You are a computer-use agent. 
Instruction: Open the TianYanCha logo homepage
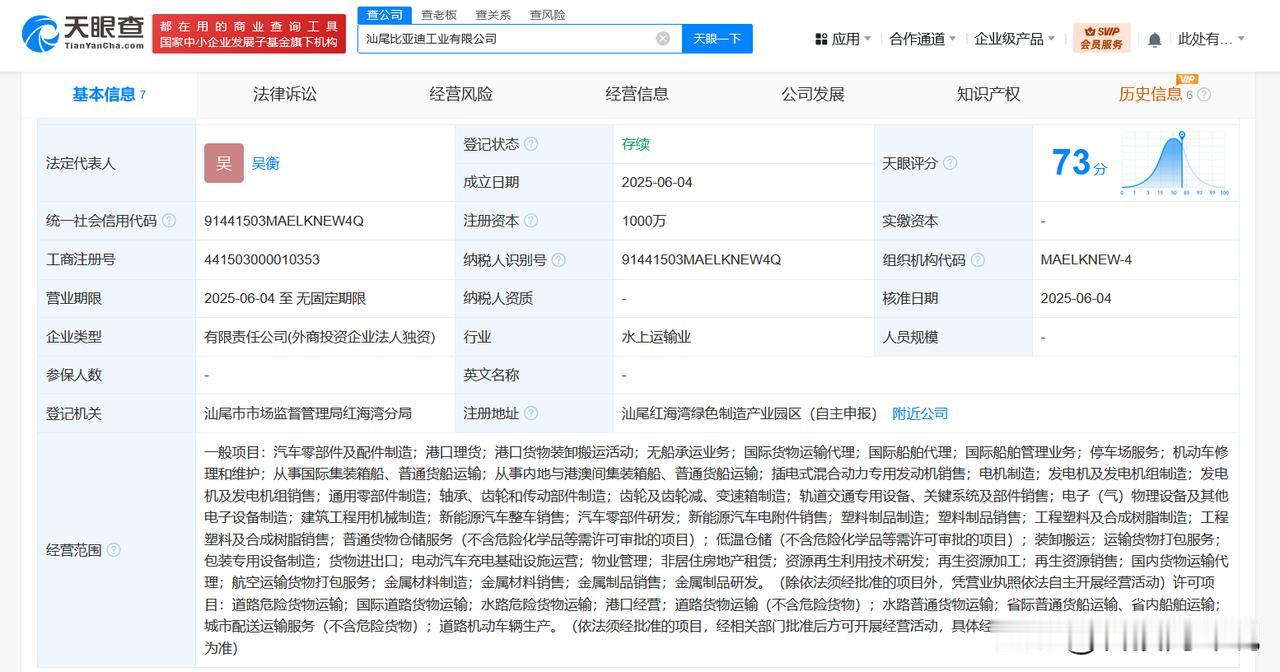point(82,34)
